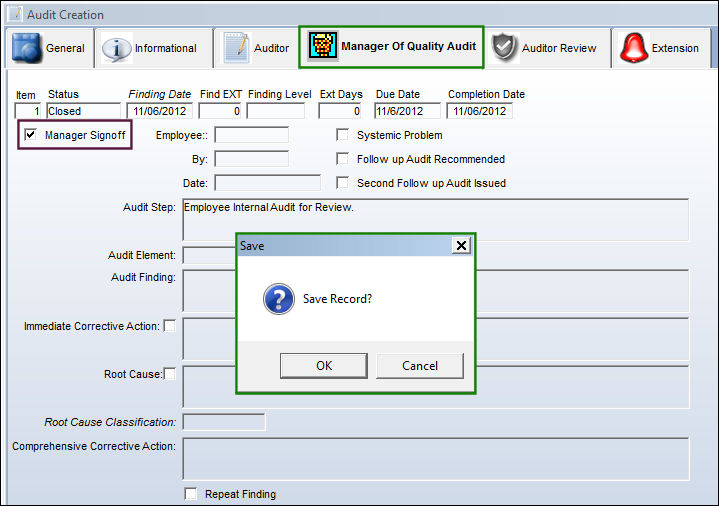Click the Save dialog title
The image size is (719, 506).
(252, 245)
